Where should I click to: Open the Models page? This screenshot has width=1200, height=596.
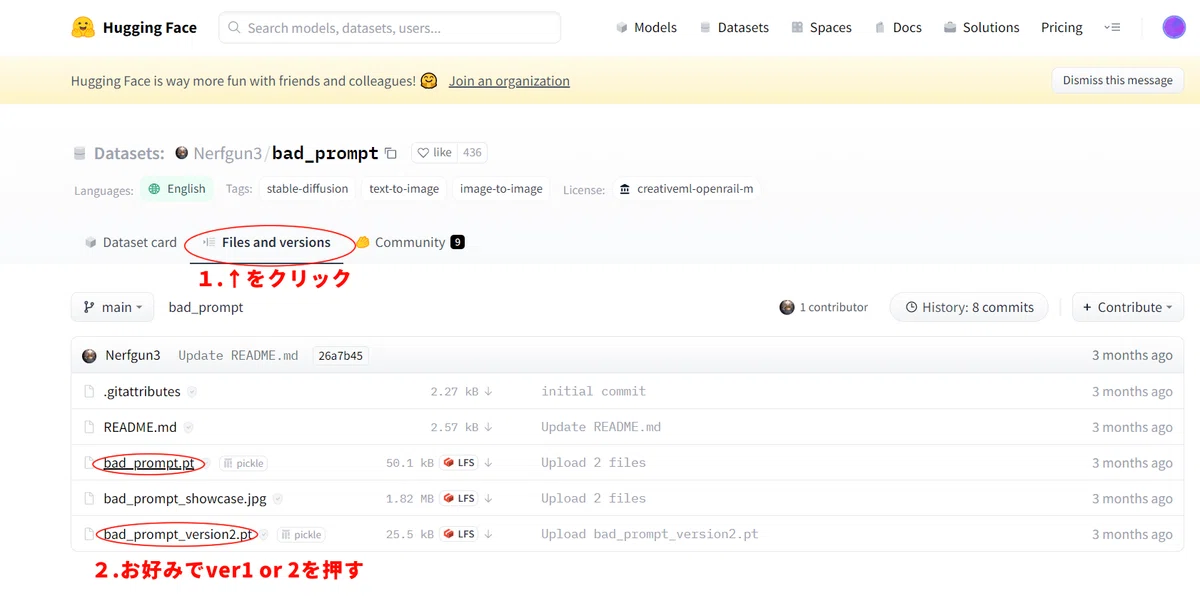click(x=646, y=27)
